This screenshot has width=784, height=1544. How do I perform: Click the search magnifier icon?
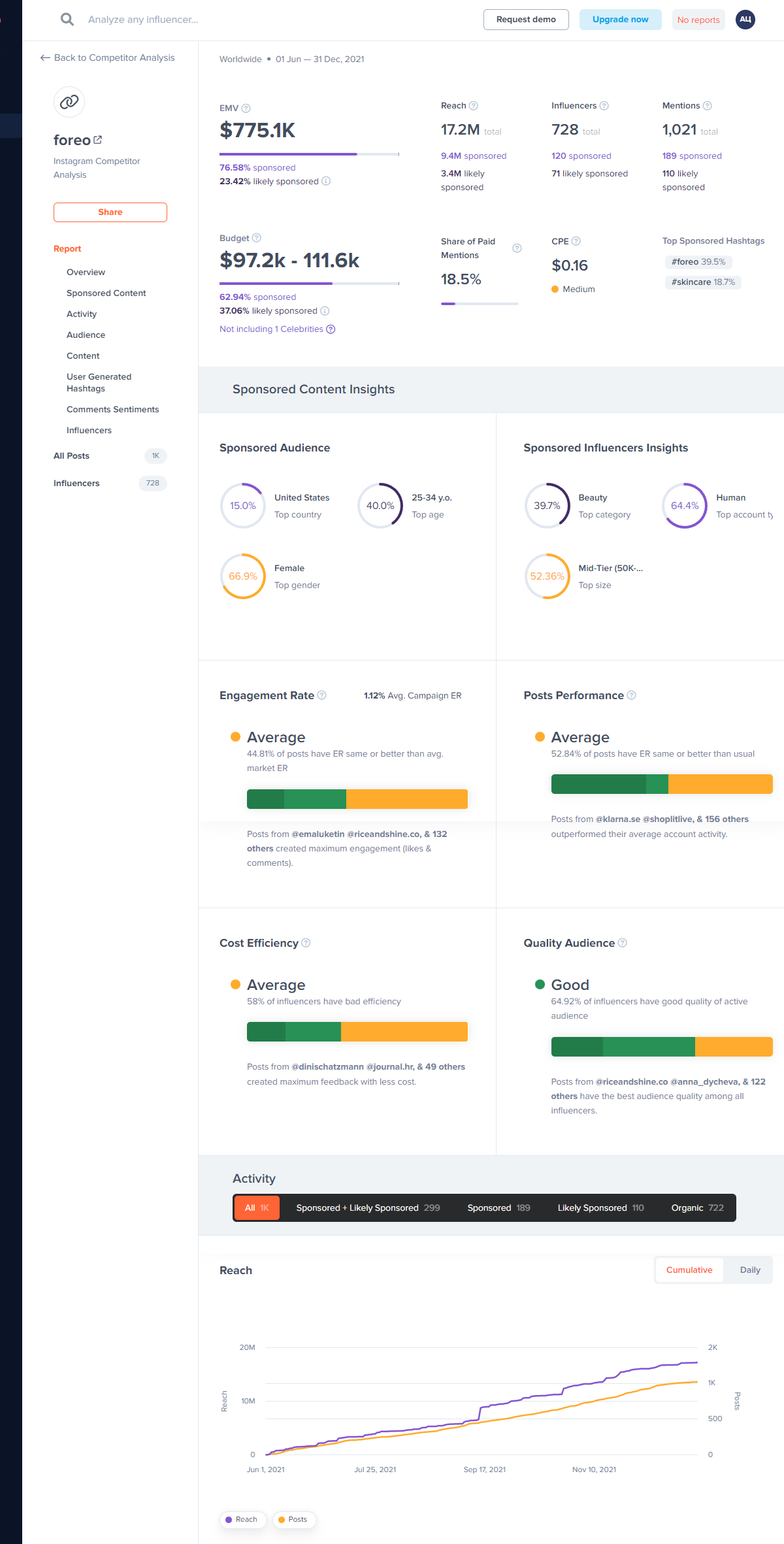point(67,20)
